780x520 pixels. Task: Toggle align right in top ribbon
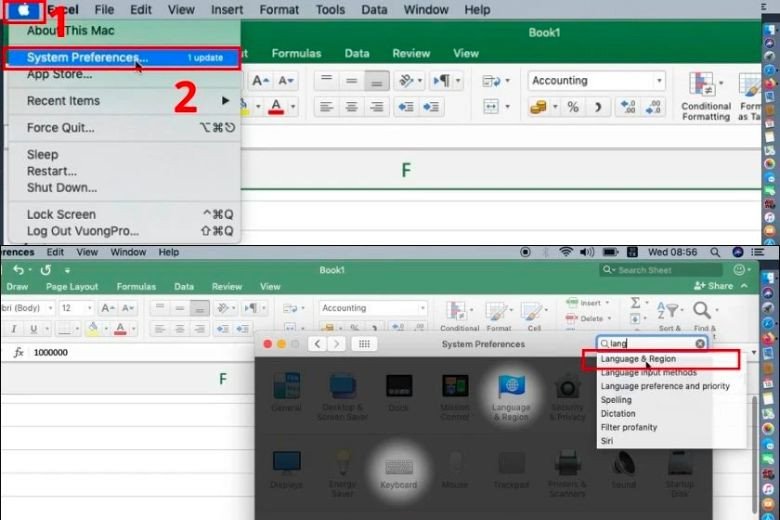tap(377, 107)
